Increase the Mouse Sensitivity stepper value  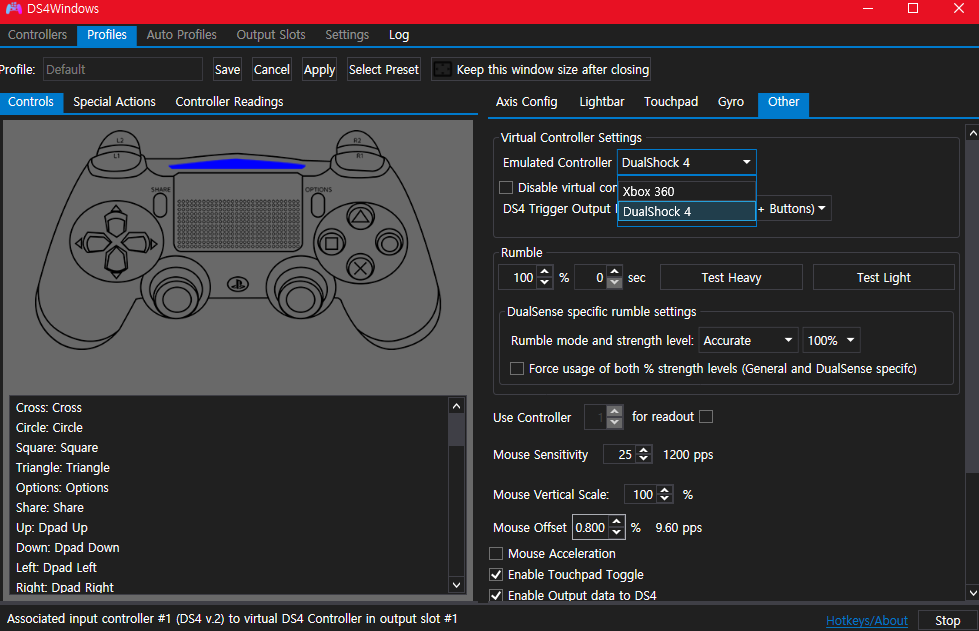[644, 450]
